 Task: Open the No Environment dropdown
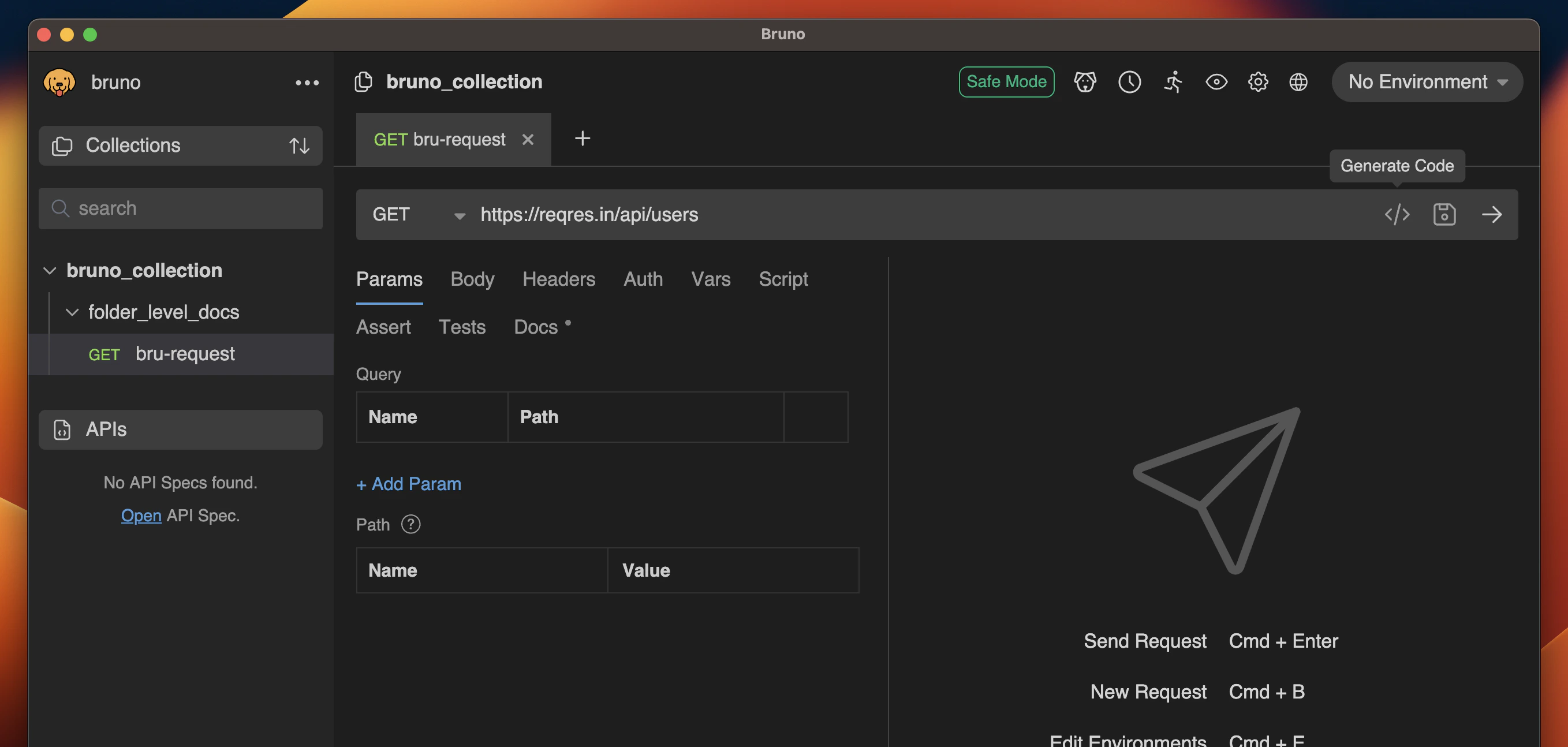(1426, 81)
